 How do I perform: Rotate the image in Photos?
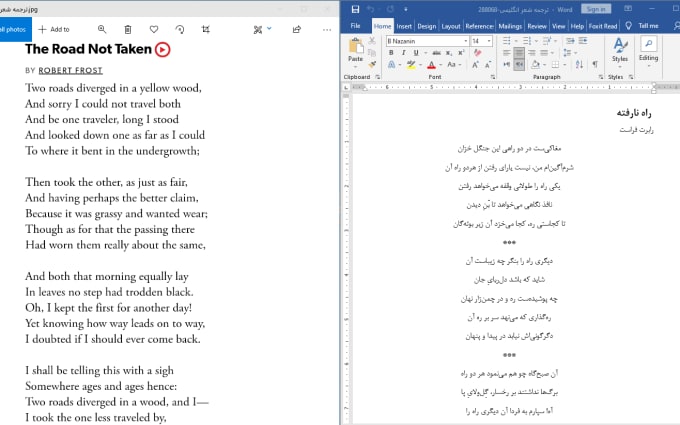point(180,29)
